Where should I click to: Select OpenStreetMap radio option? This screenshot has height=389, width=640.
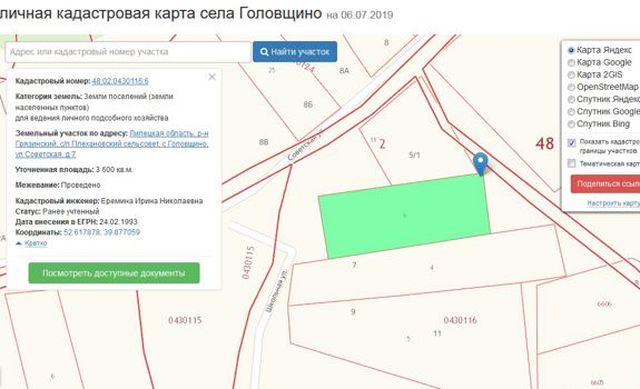[571, 87]
